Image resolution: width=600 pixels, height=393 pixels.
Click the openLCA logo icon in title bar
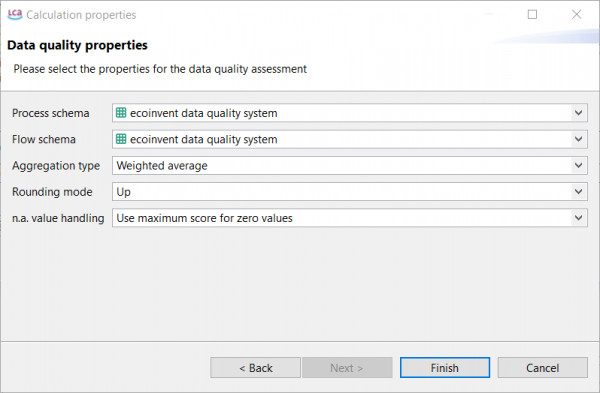click(15, 15)
